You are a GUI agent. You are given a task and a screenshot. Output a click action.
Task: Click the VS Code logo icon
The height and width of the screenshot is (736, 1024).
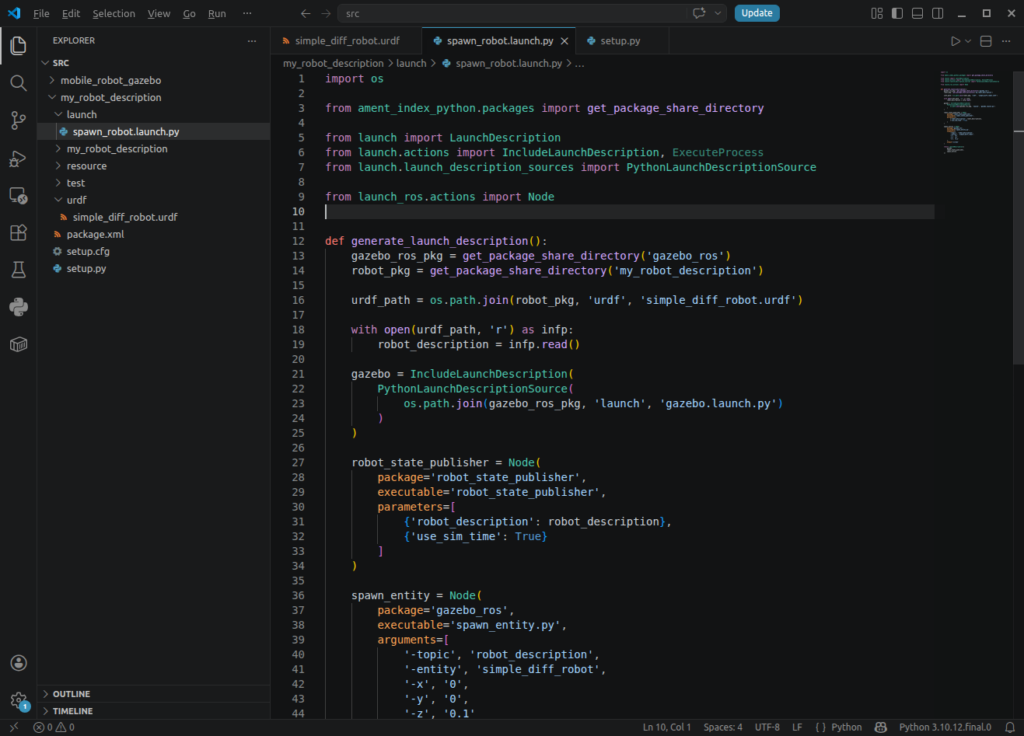pyautogui.click(x=14, y=13)
